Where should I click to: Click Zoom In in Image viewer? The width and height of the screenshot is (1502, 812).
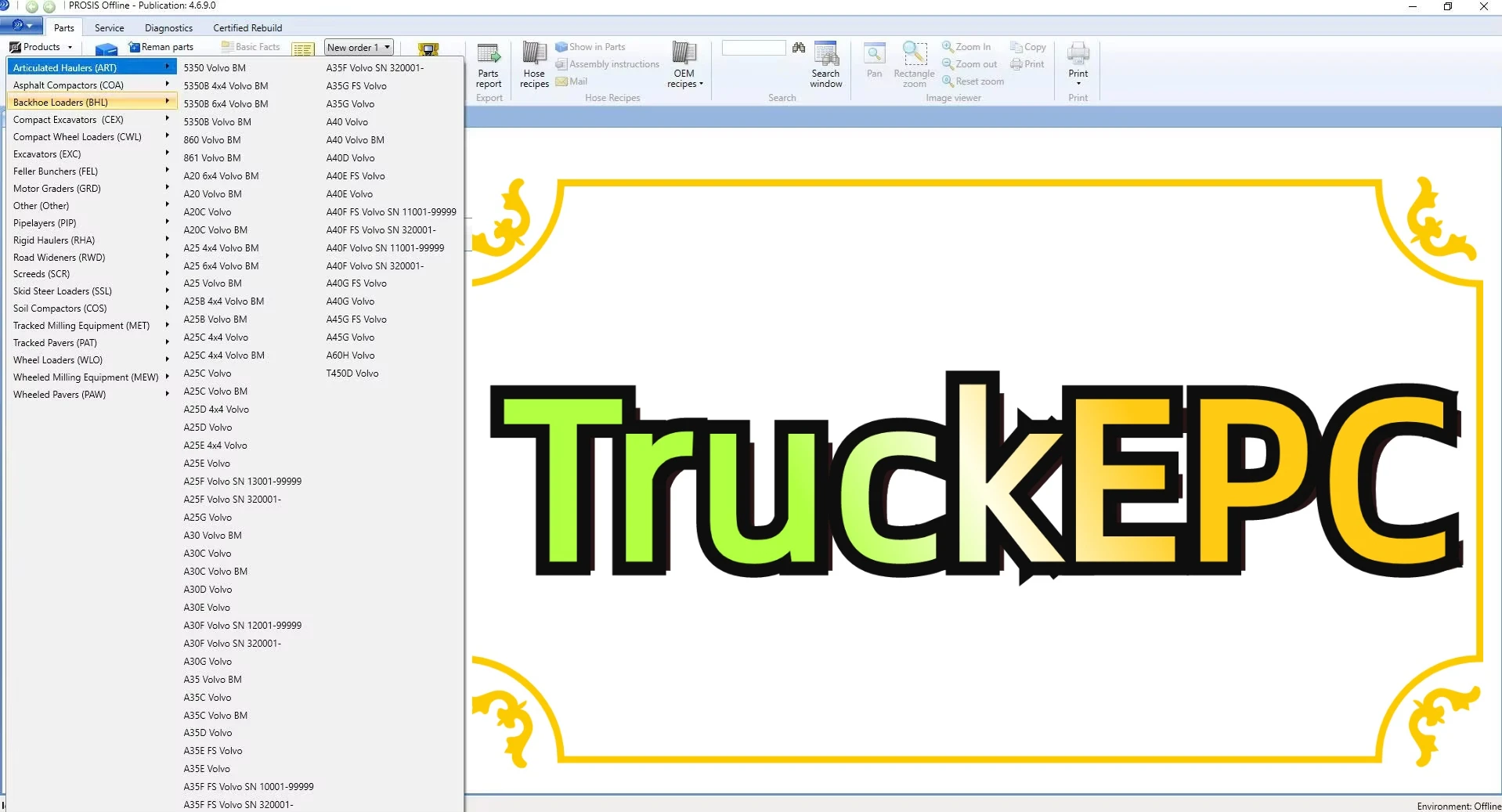[966, 47]
